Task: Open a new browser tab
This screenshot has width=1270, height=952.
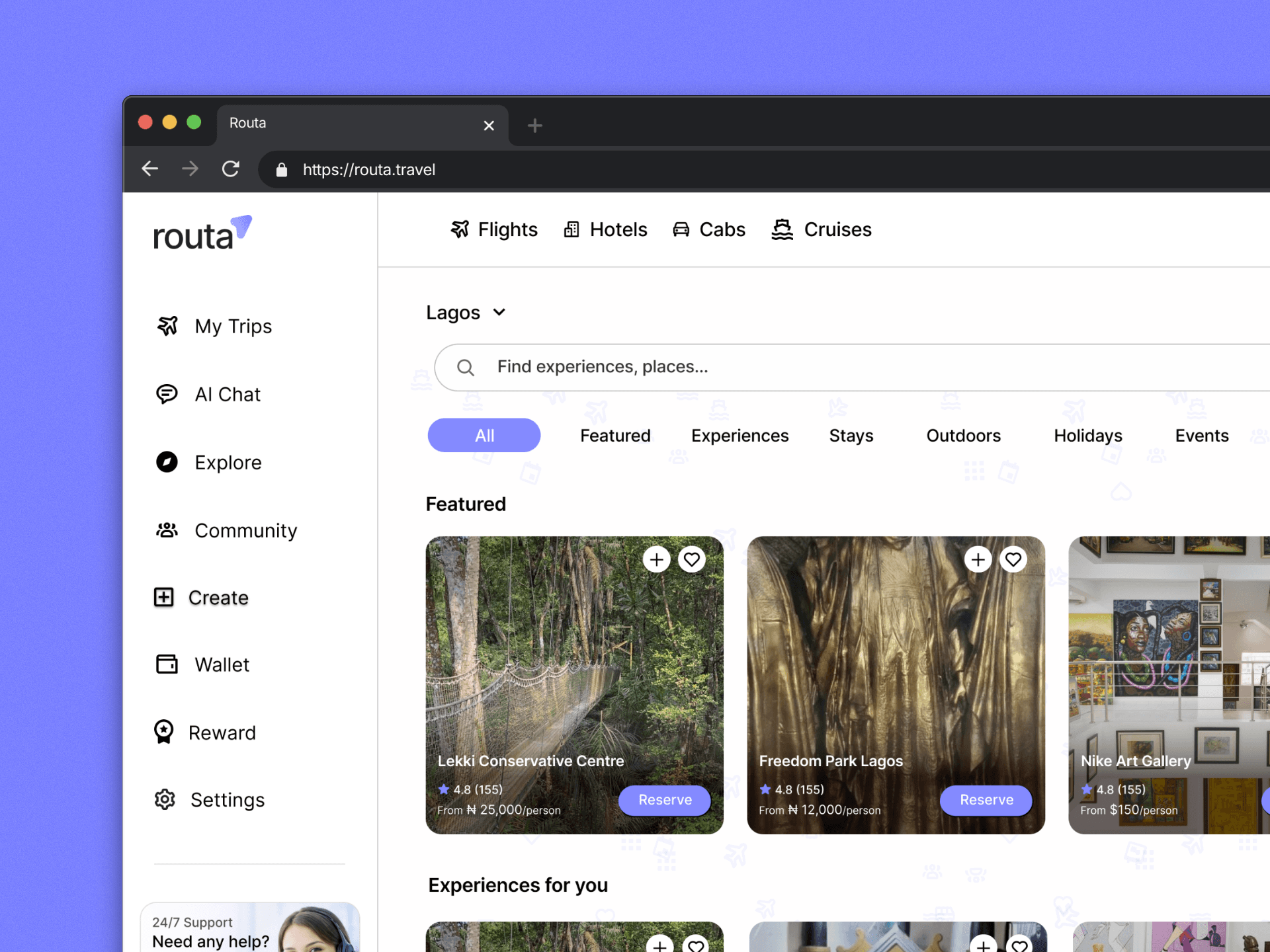Action: [534, 125]
